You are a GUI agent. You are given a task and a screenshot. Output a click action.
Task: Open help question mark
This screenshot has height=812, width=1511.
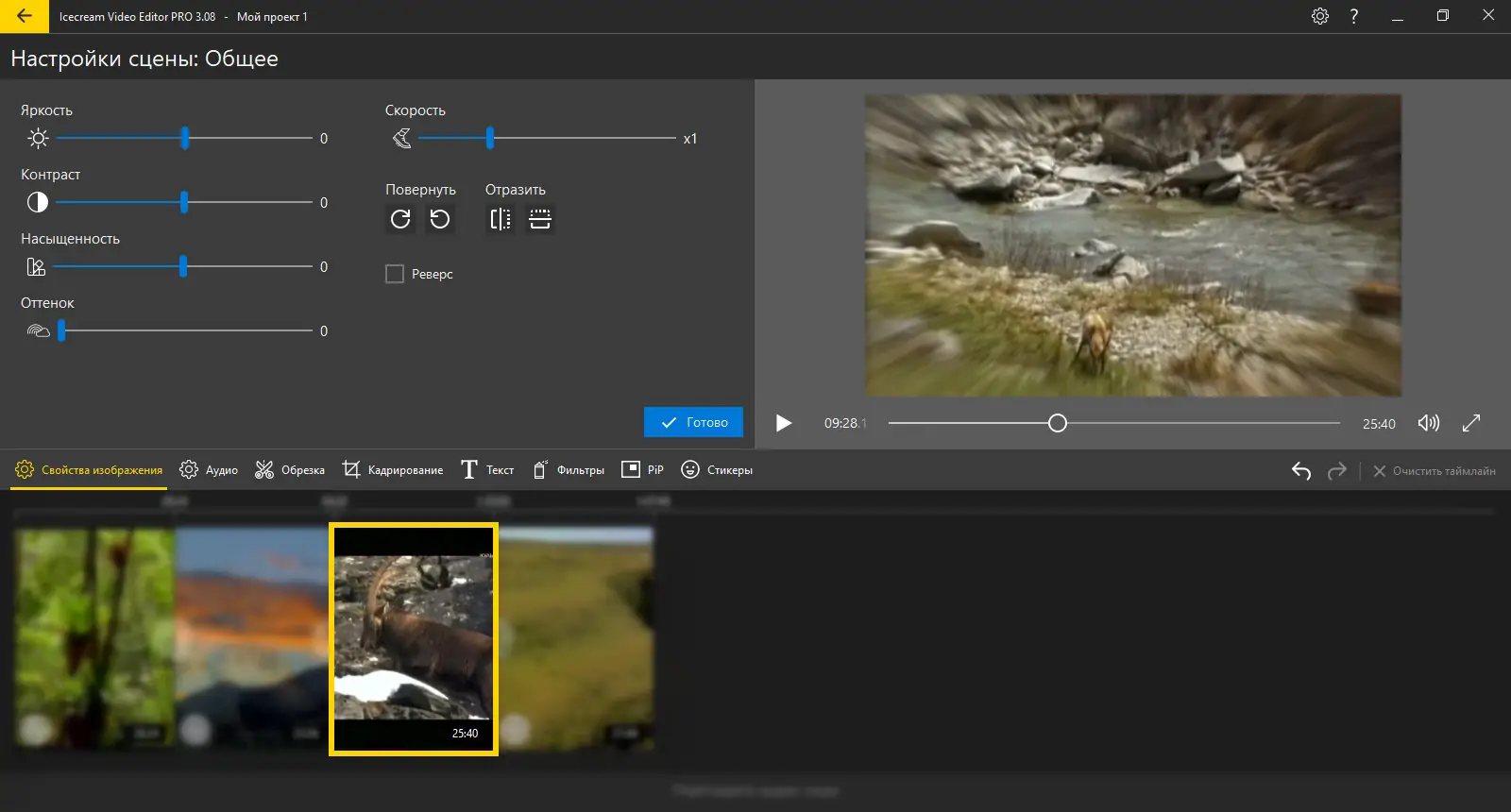(1353, 16)
